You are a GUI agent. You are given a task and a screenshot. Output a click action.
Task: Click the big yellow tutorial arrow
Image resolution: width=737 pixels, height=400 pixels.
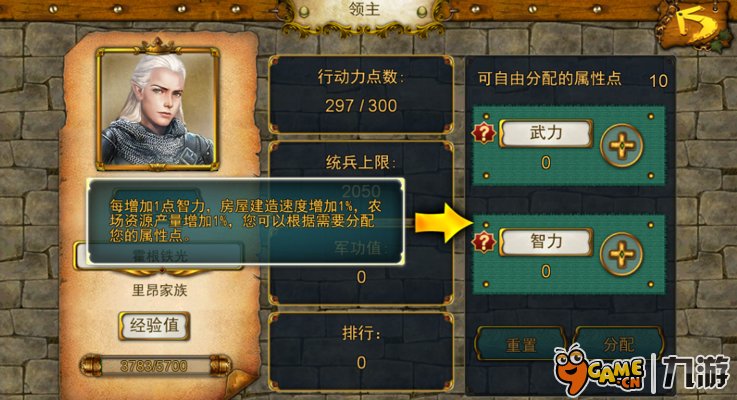click(444, 222)
